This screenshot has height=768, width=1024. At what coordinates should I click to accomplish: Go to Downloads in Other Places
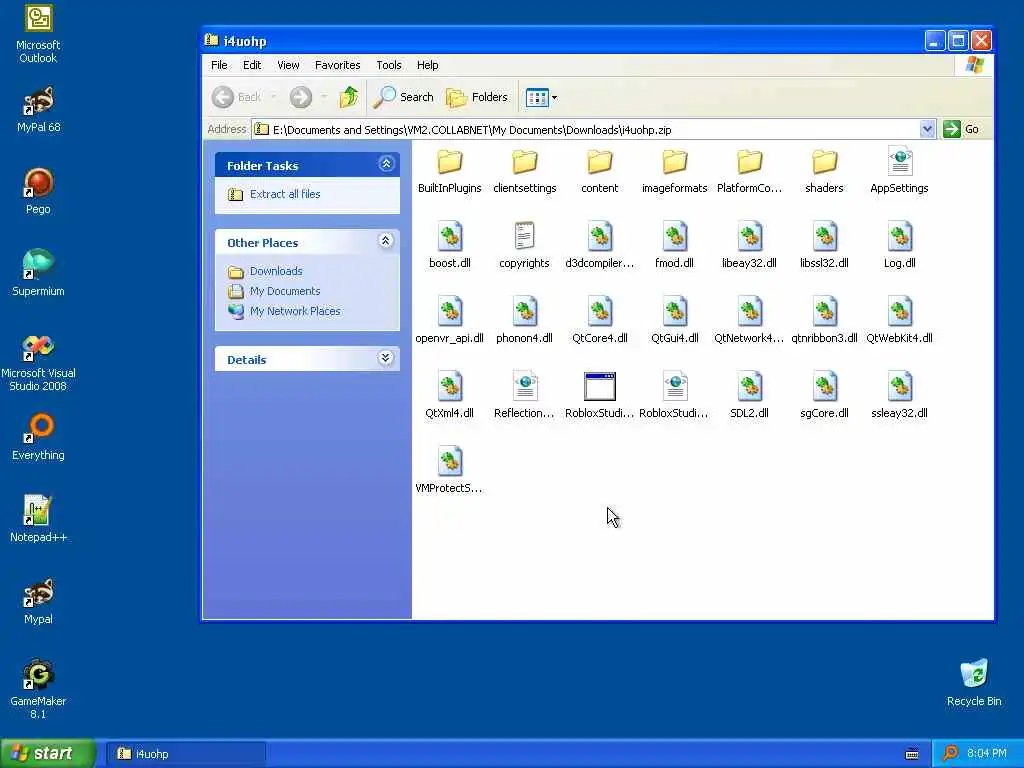point(276,271)
